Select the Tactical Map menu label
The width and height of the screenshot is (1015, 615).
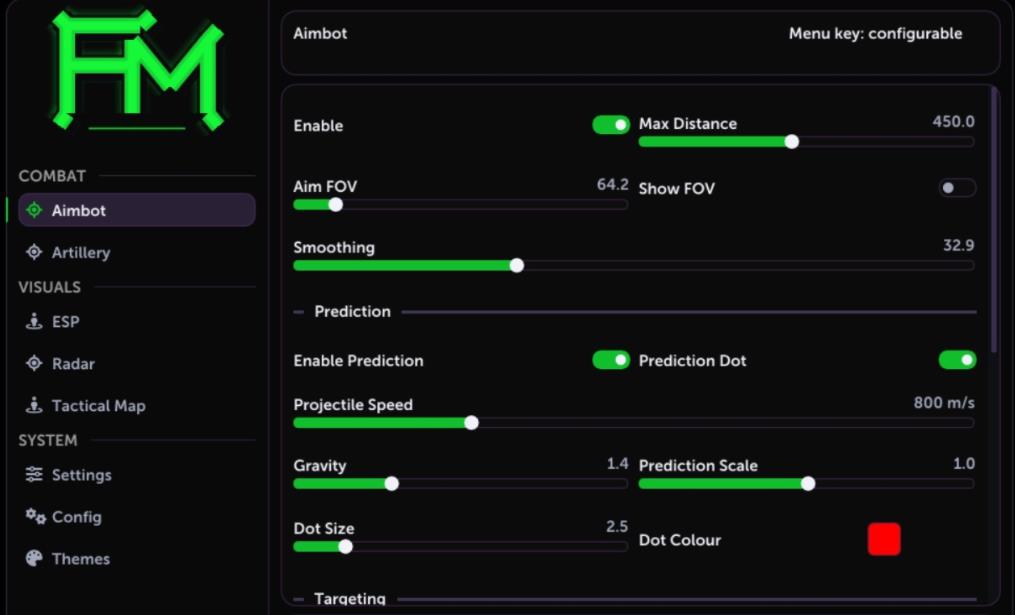click(98, 406)
